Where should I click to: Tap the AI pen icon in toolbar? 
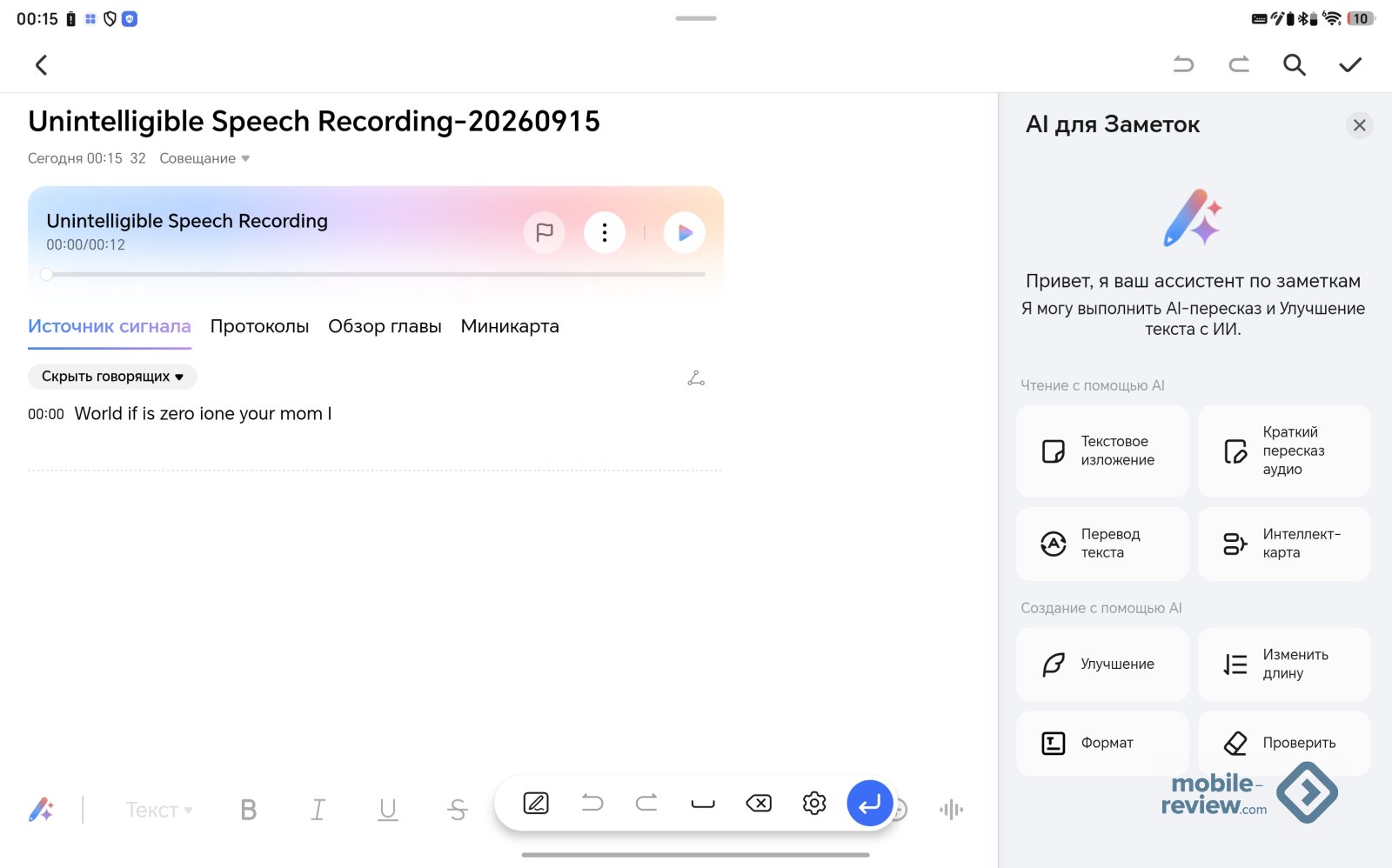pos(42,810)
